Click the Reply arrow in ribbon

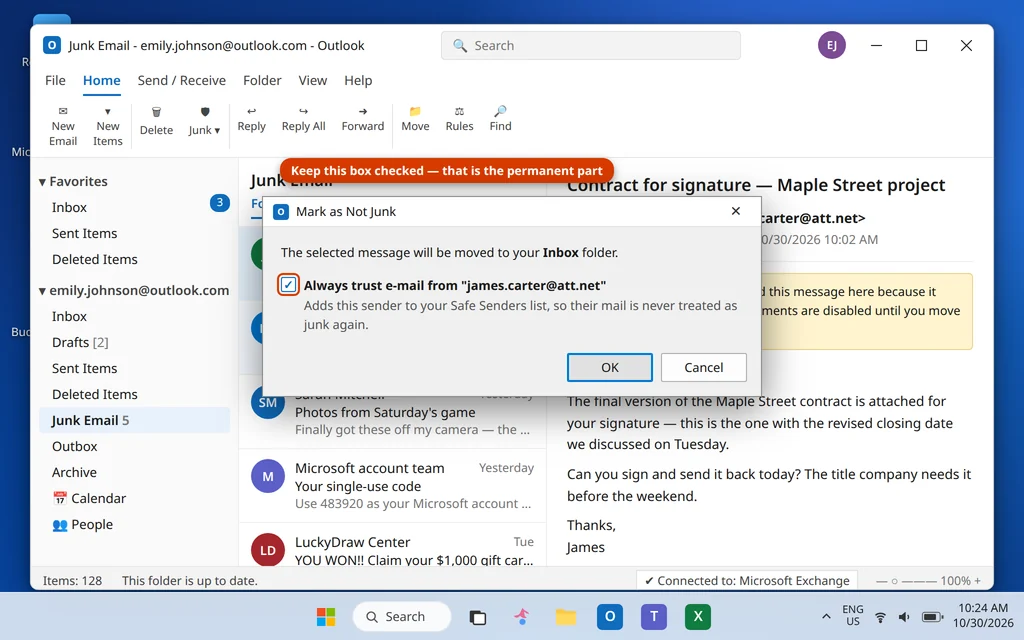[251, 111]
